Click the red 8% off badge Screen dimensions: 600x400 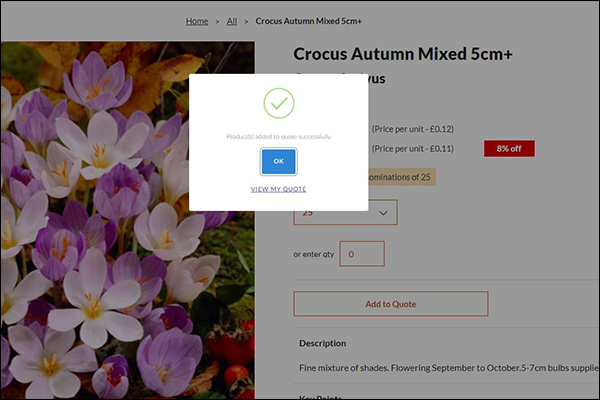coord(509,149)
